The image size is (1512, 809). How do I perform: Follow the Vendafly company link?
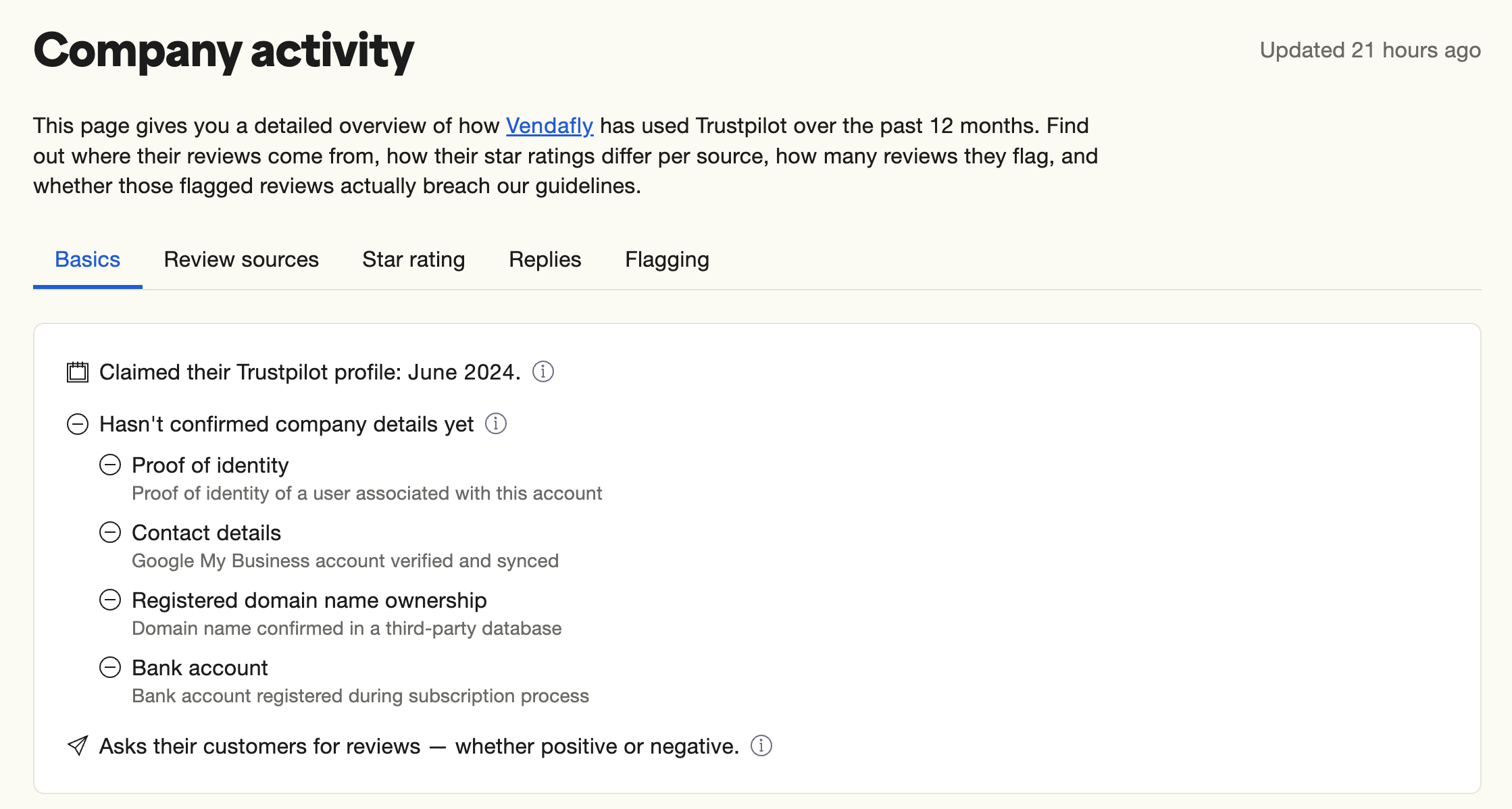click(x=549, y=126)
